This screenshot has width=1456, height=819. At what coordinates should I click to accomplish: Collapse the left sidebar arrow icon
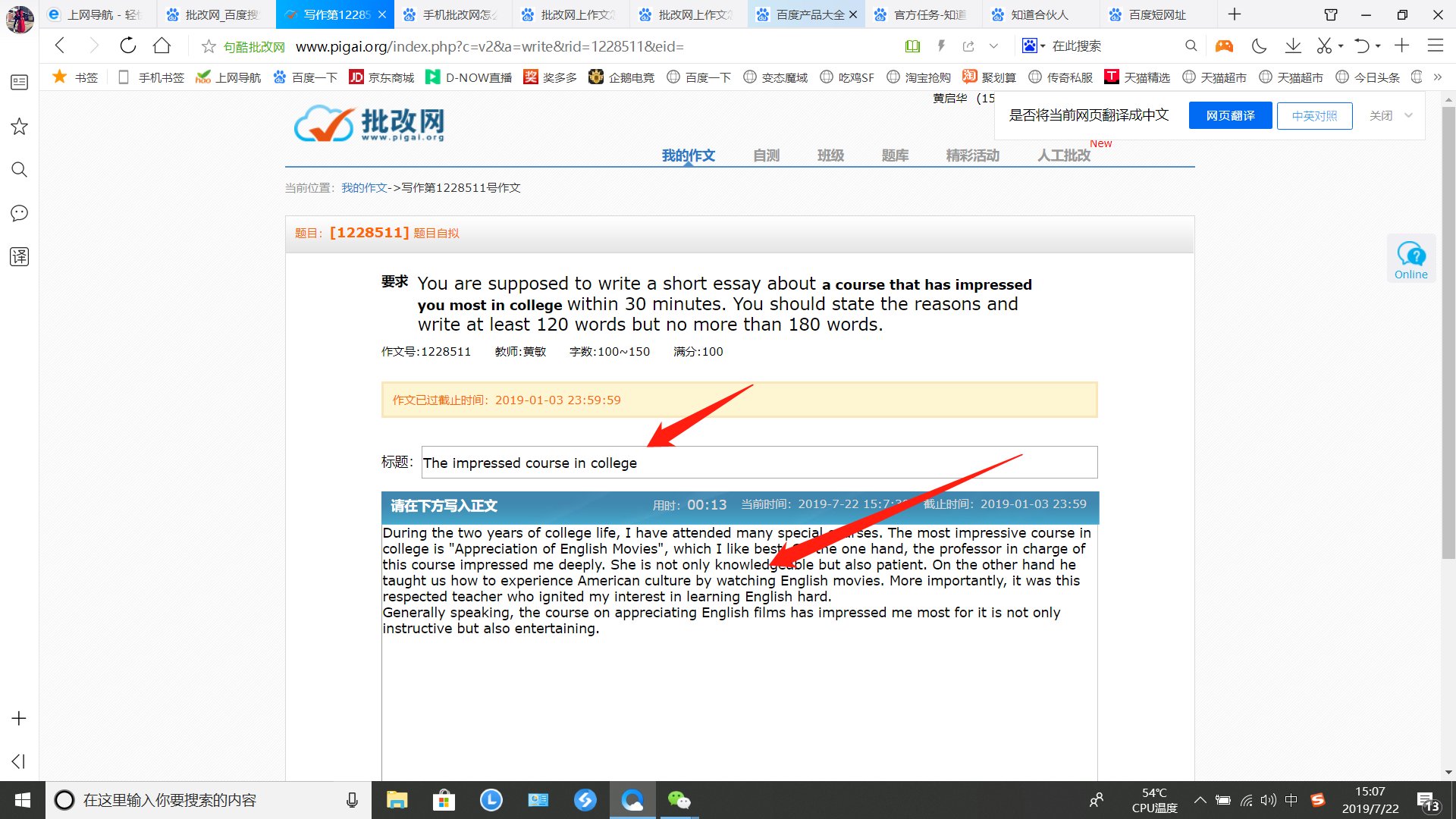click(19, 761)
